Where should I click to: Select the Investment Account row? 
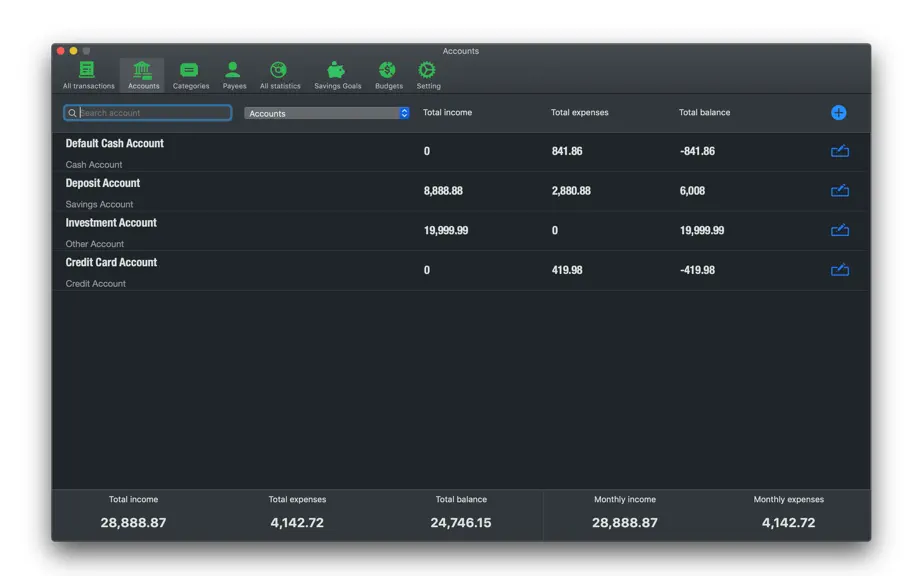pos(460,231)
